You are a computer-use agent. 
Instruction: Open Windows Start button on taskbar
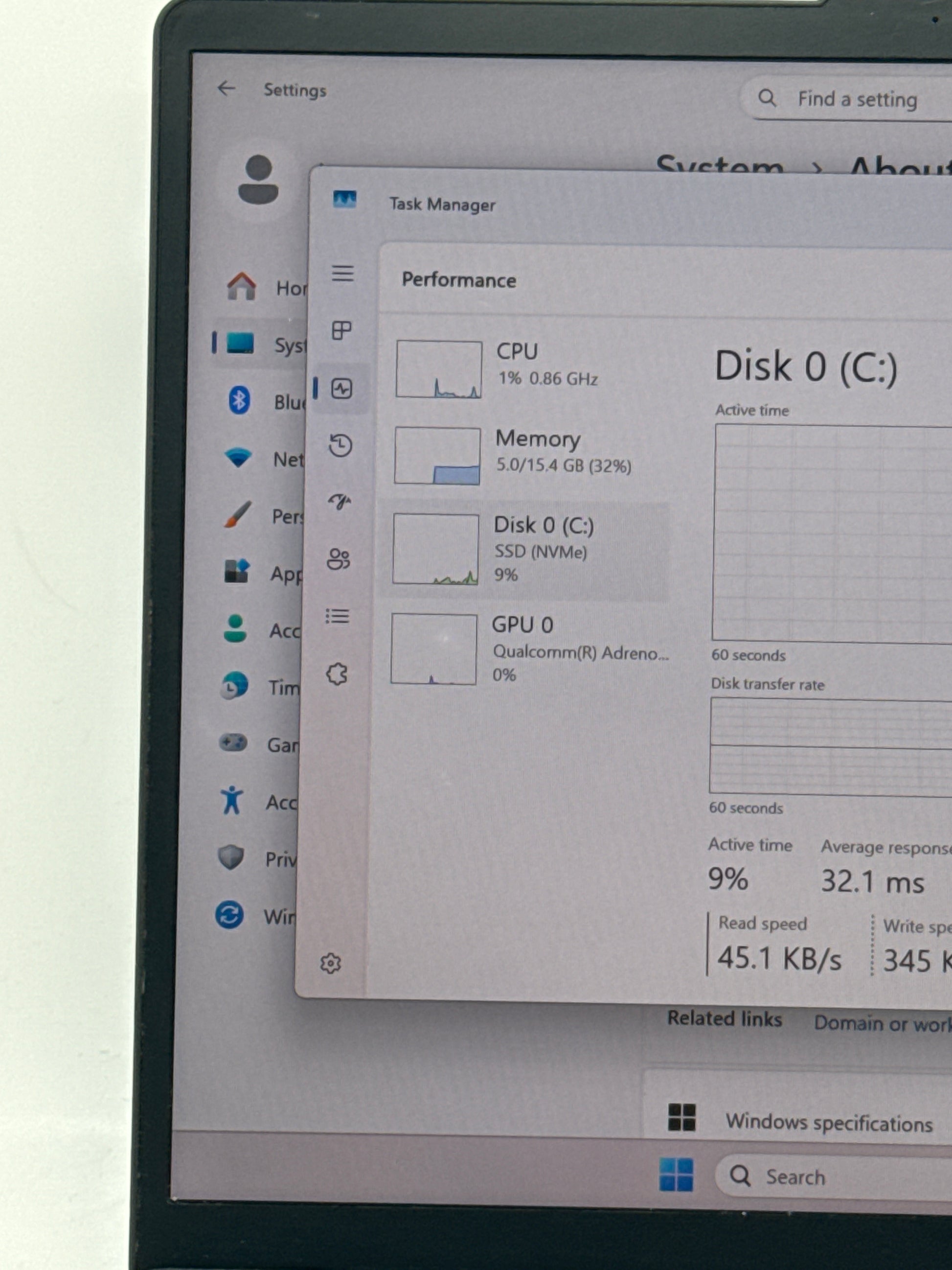point(677,1174)
